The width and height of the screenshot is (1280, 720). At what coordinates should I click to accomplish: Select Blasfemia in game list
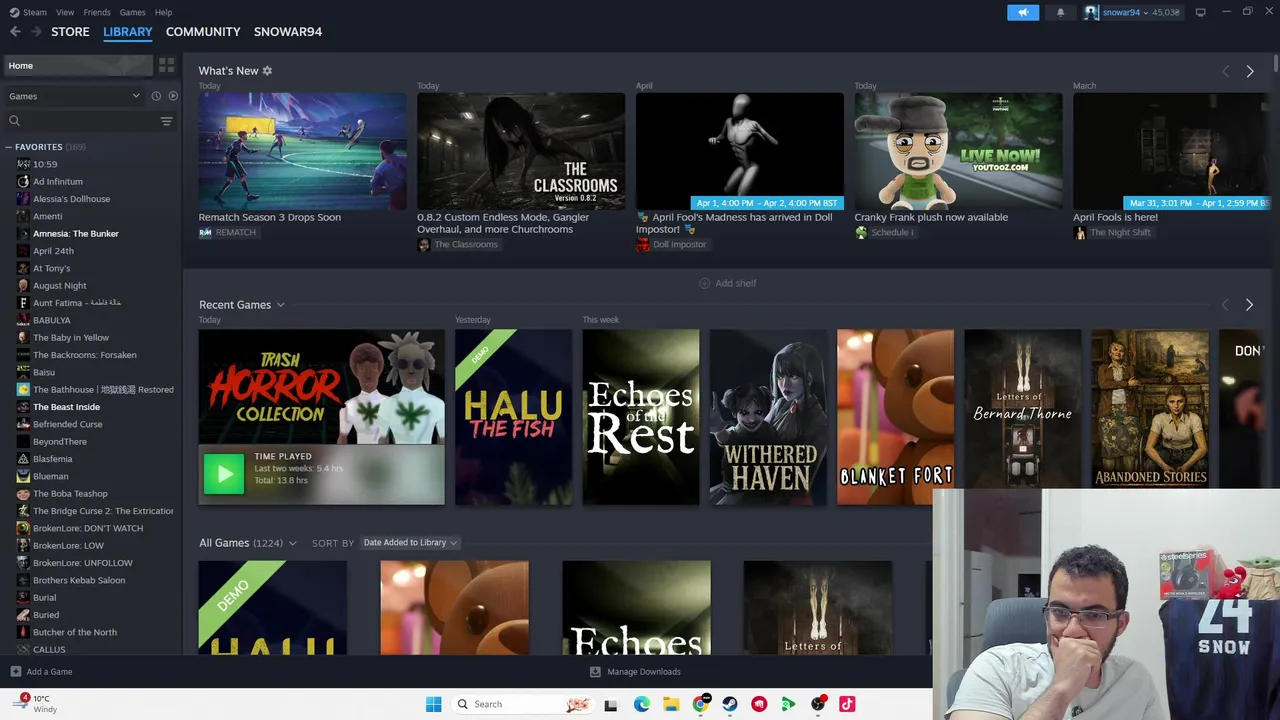coord(52,459)
